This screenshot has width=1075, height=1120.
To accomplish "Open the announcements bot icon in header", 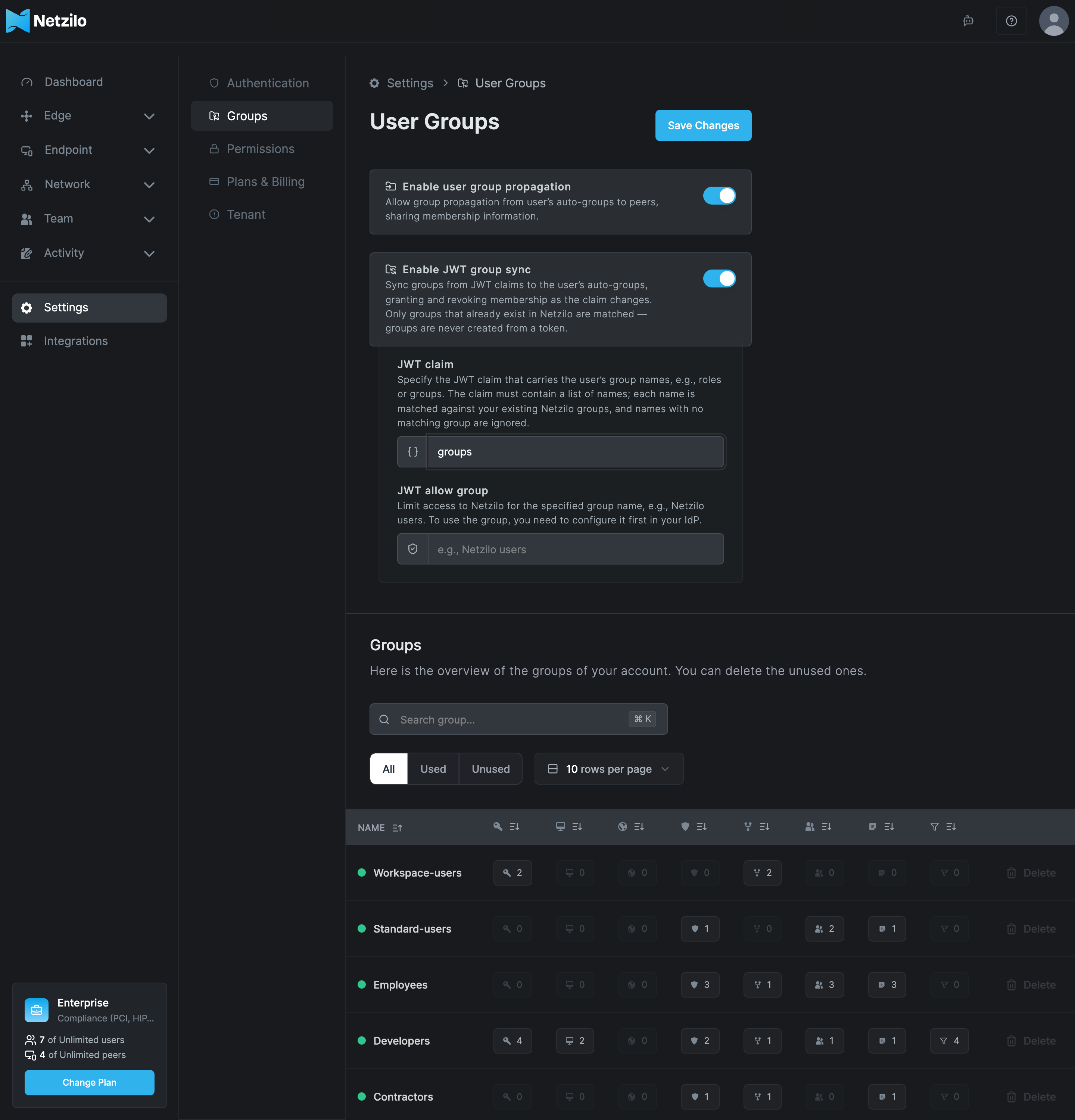I will point(967,21).
